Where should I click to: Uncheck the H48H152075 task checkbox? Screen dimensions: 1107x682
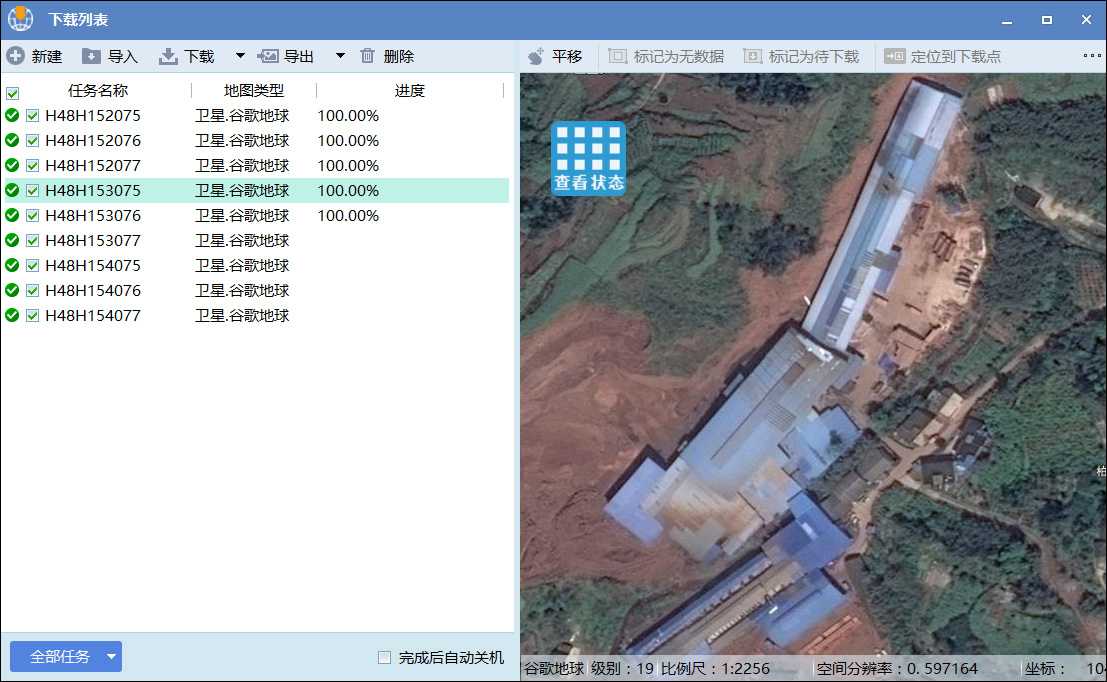coord(32,116)
